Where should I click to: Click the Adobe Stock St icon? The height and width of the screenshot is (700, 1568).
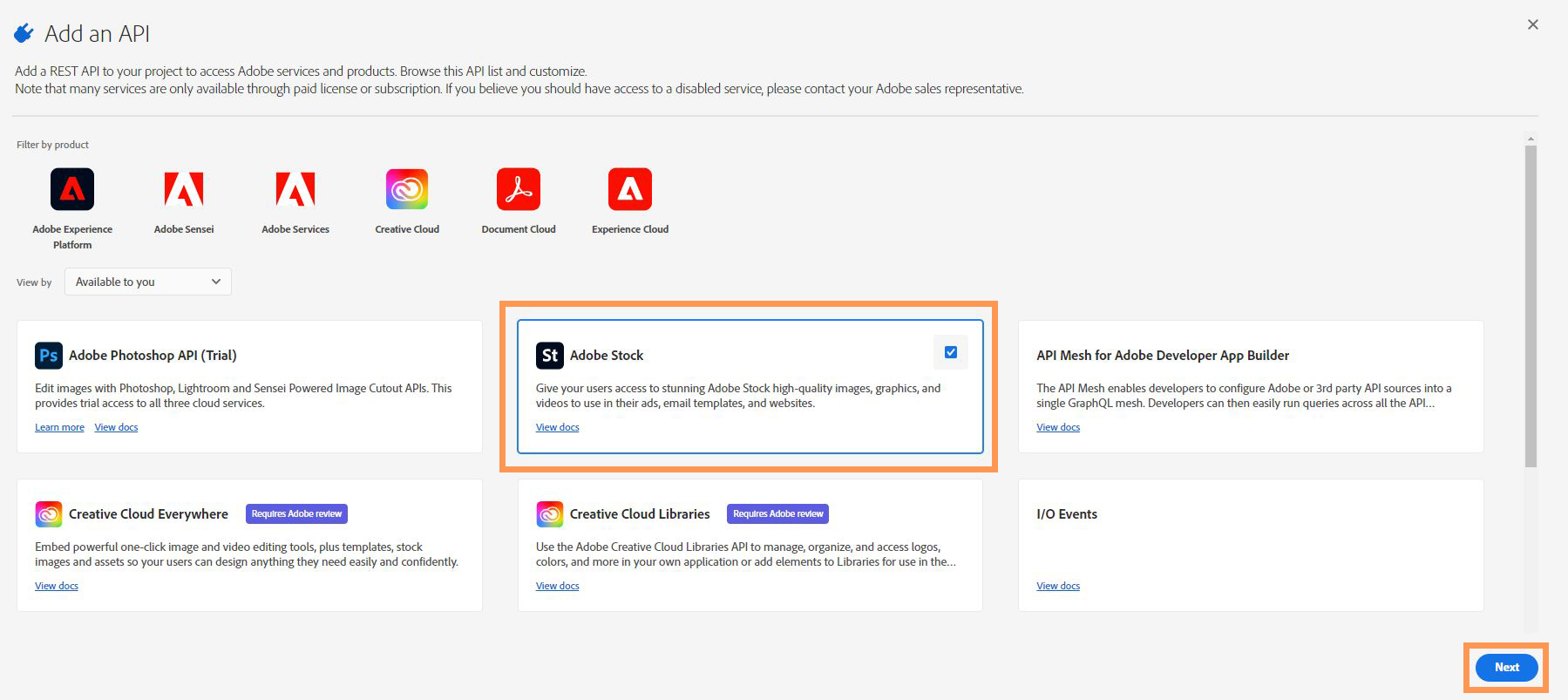(x=550, y=356)
